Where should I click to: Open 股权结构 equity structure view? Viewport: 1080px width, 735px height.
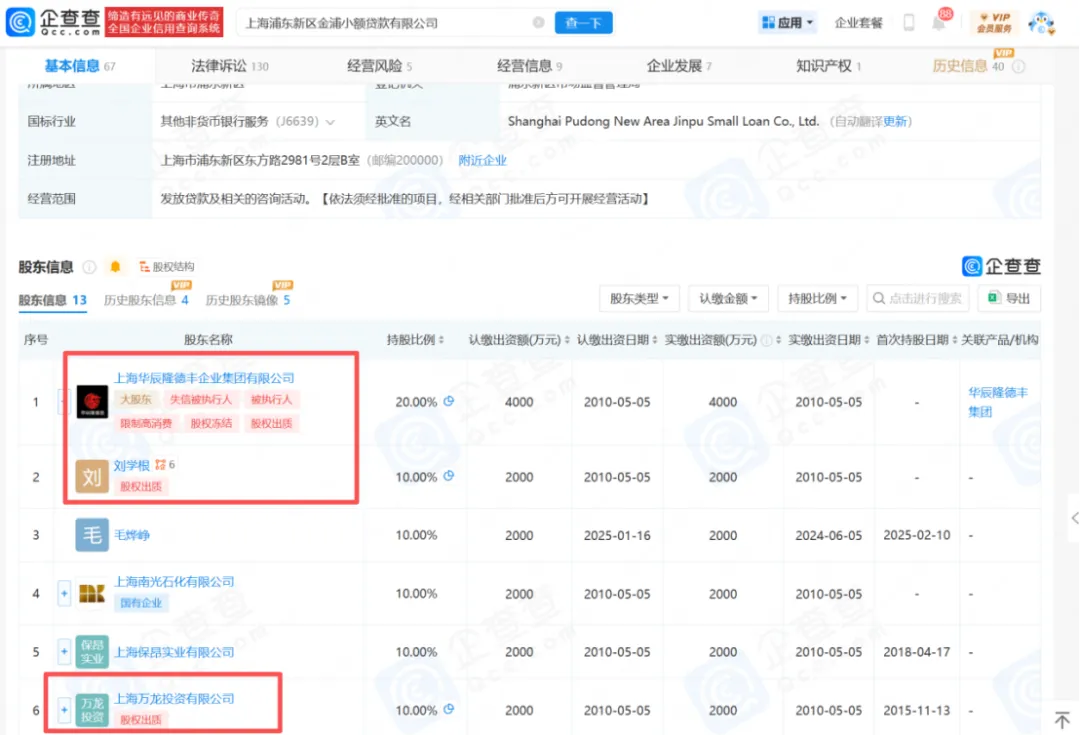(167, 267)
